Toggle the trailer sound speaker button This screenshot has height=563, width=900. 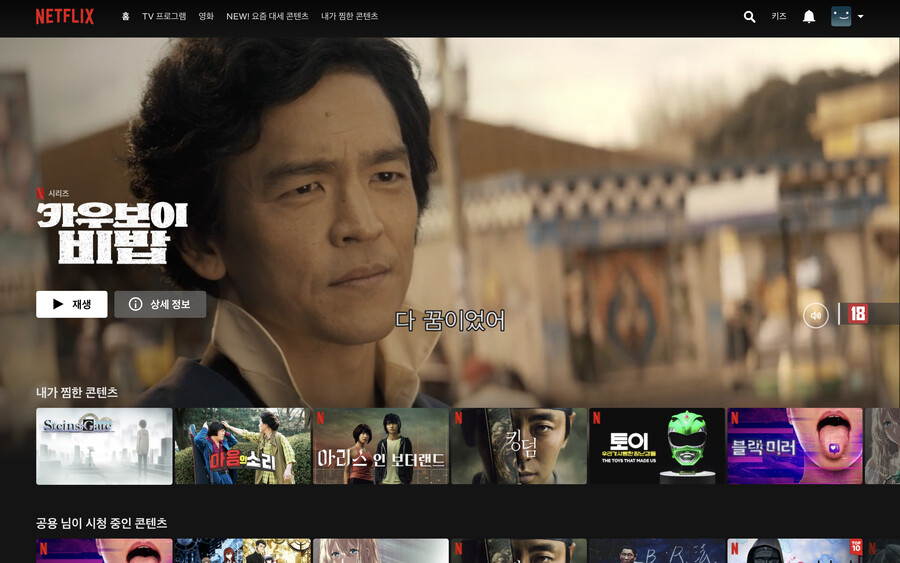click(816, 315)
